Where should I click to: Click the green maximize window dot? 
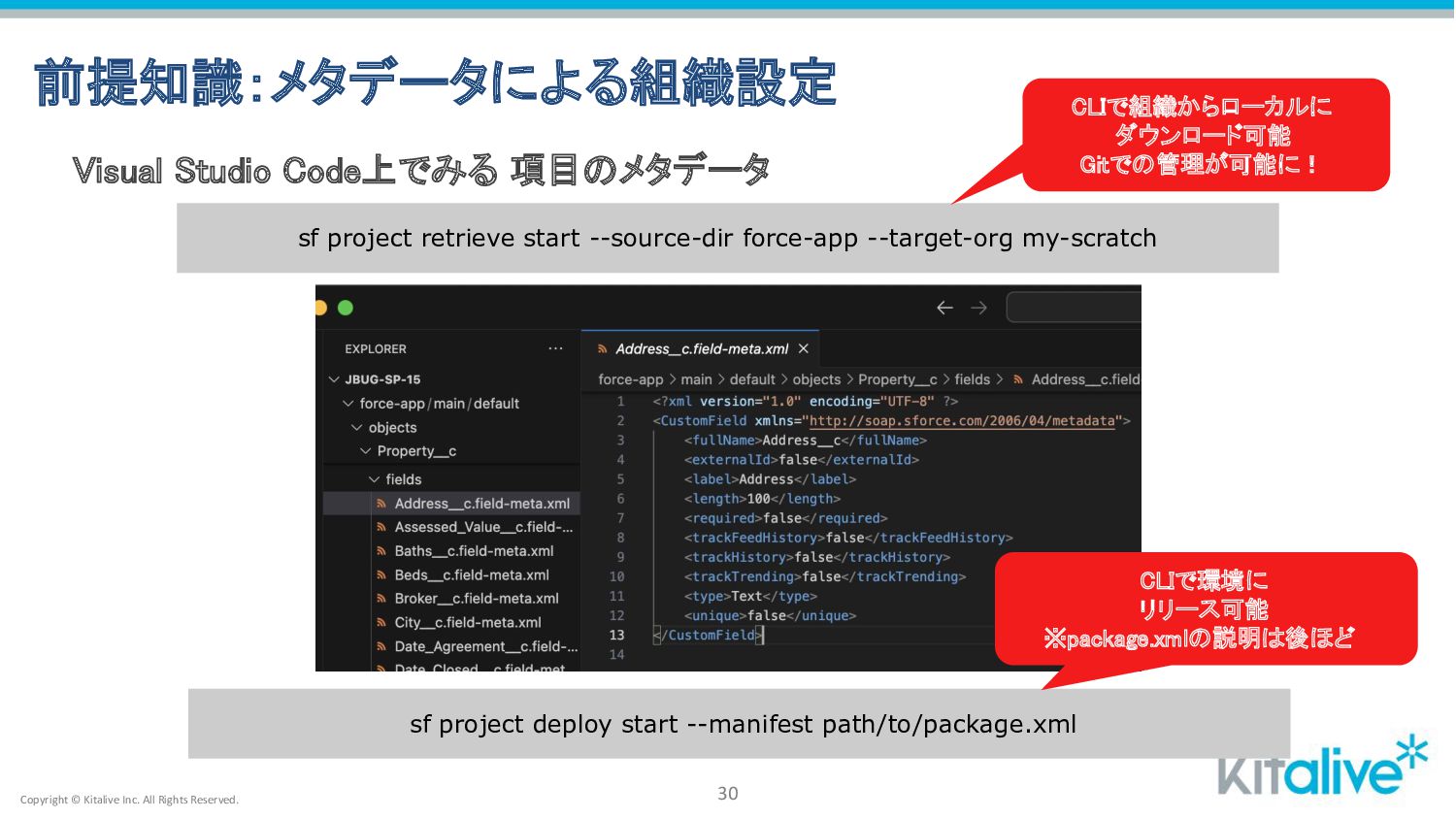click(x=345, y=308)
